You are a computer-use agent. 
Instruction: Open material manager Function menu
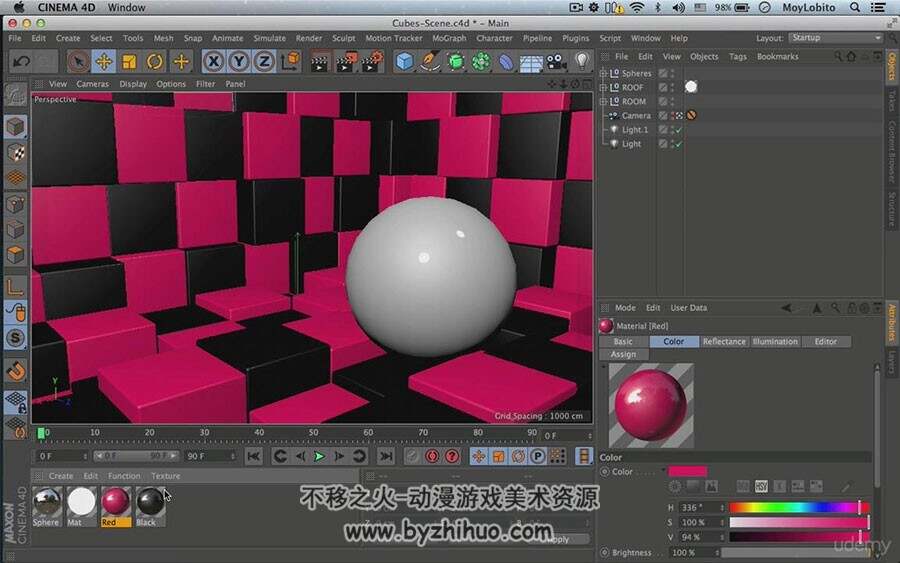click(x=123, y=476)
